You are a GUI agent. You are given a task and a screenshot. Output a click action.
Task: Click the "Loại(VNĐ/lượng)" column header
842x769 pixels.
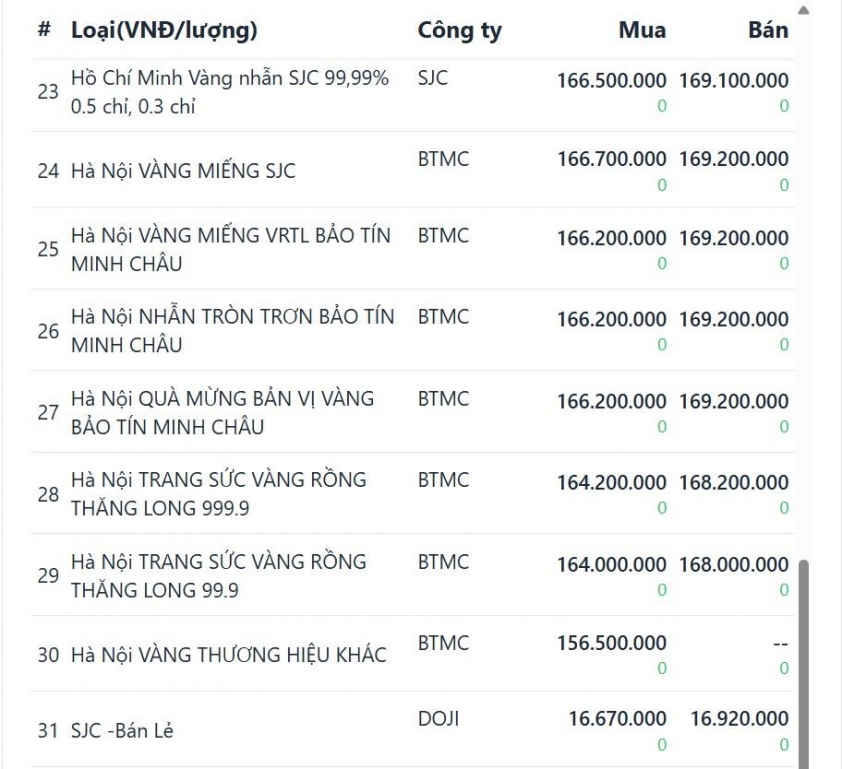(164, 30)
